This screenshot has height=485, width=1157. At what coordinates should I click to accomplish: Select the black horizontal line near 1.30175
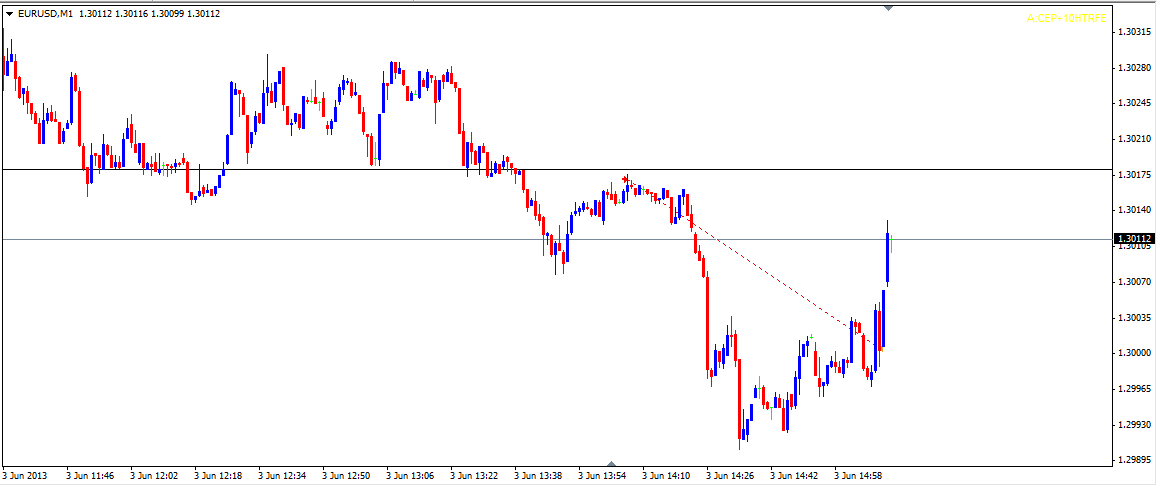(x=300, y=169)
